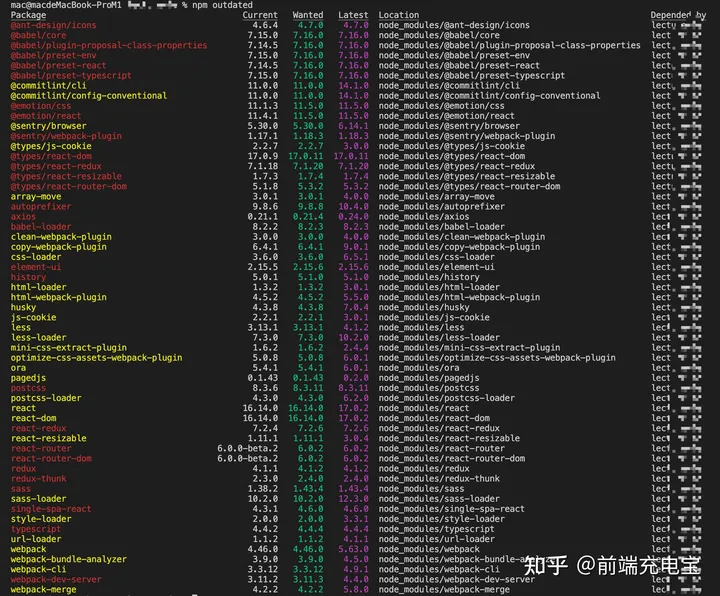
Task: Click Latest version 0.2.0 of pagedjs
Action: coord(355,379)
